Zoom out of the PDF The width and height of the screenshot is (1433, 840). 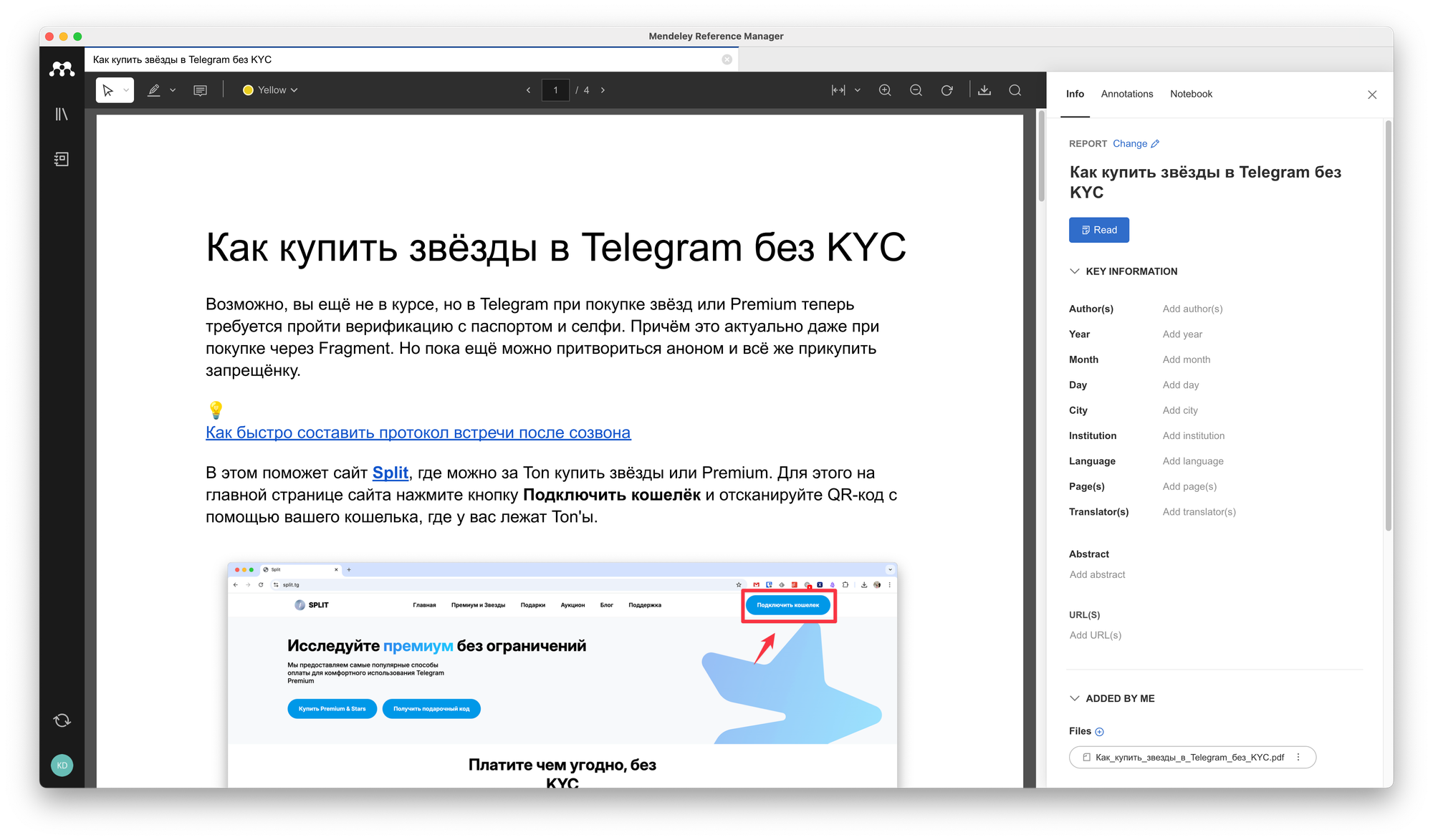[x=916, y=90]
